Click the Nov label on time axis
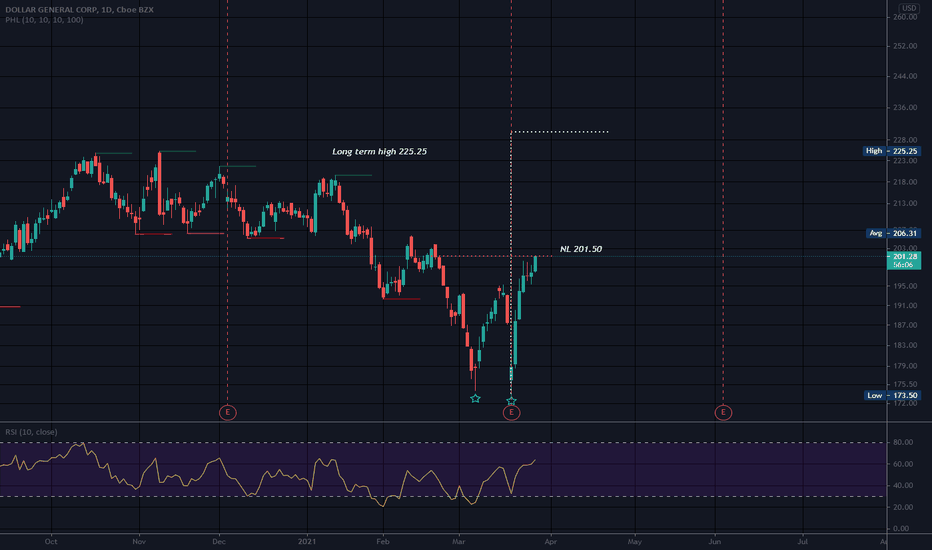The width and height of the screenshot is (932, 550). [x=139, y=542]
